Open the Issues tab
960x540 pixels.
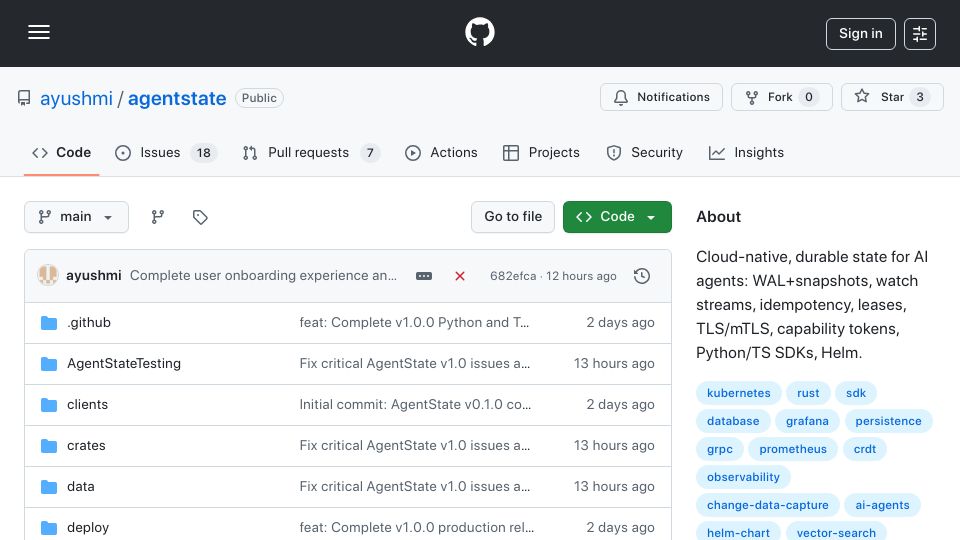tap(166, 152)
